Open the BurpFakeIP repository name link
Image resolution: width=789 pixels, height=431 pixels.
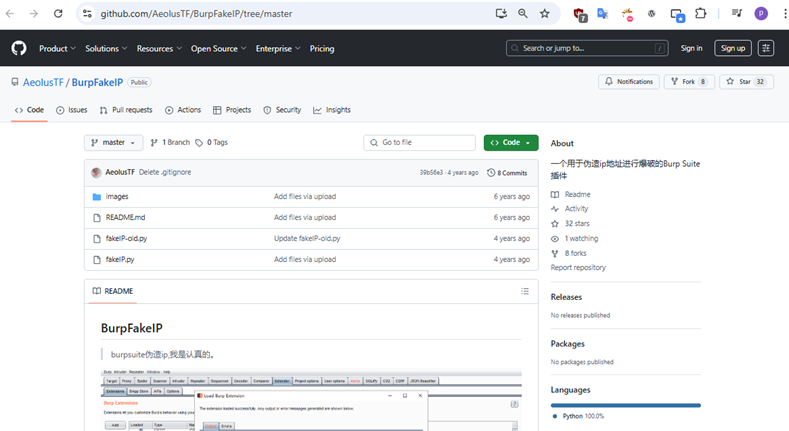[97, 82]
